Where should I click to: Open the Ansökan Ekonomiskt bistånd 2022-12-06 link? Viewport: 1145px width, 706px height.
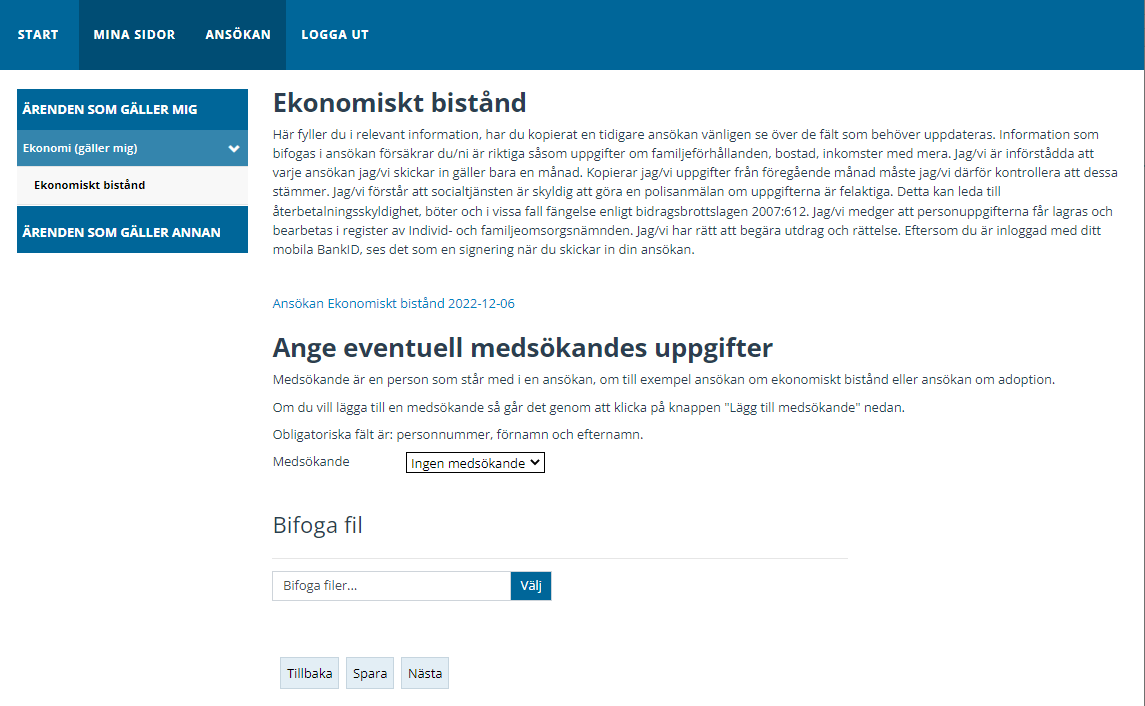394,303
